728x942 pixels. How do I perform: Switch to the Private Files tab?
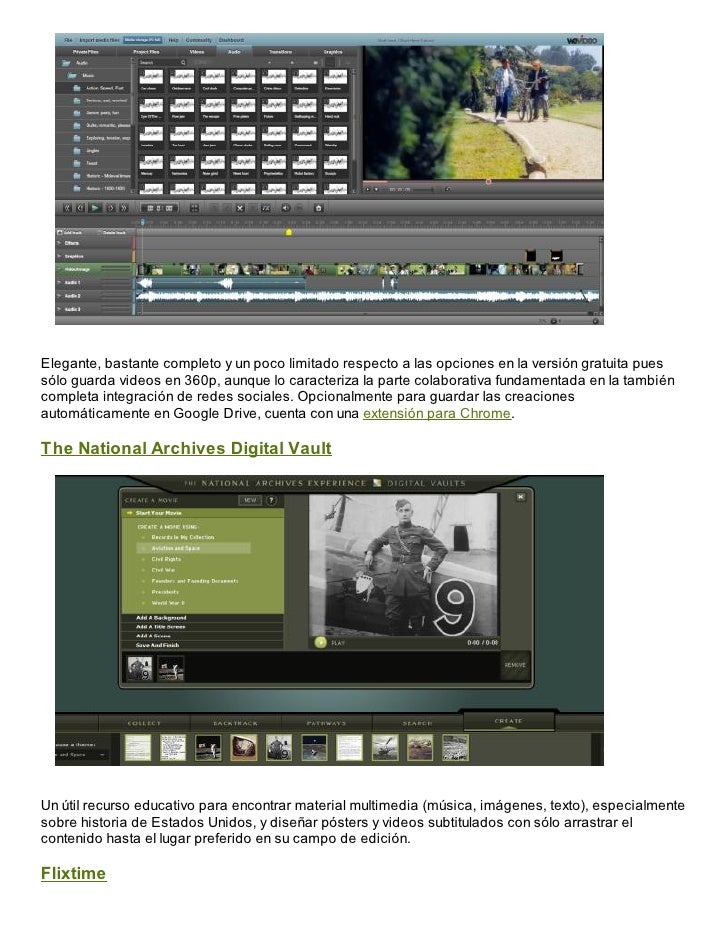(x=86, y=52)
